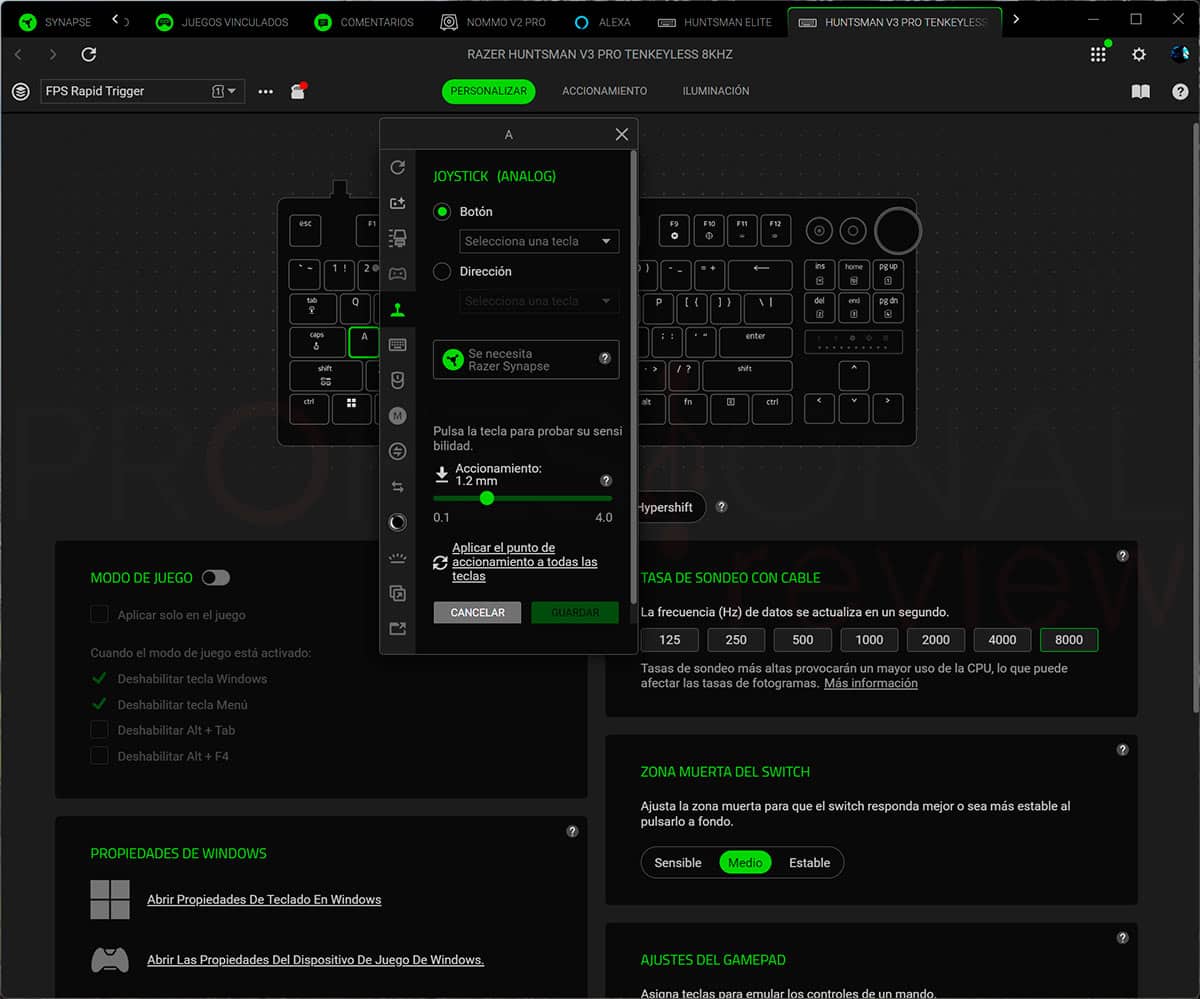Open the Huntsman Elite tab
Screen dimensions: 1200x999
[715, 22]
